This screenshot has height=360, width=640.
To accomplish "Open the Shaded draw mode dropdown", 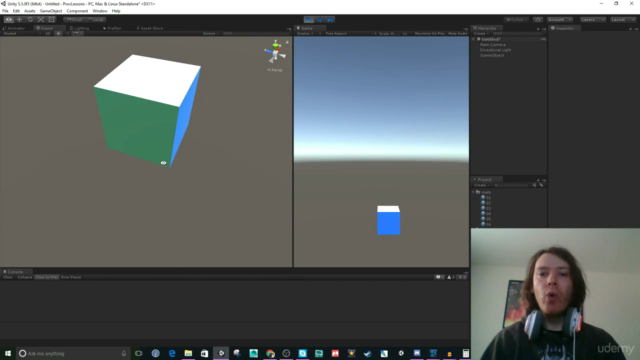I will pos(21,33).
